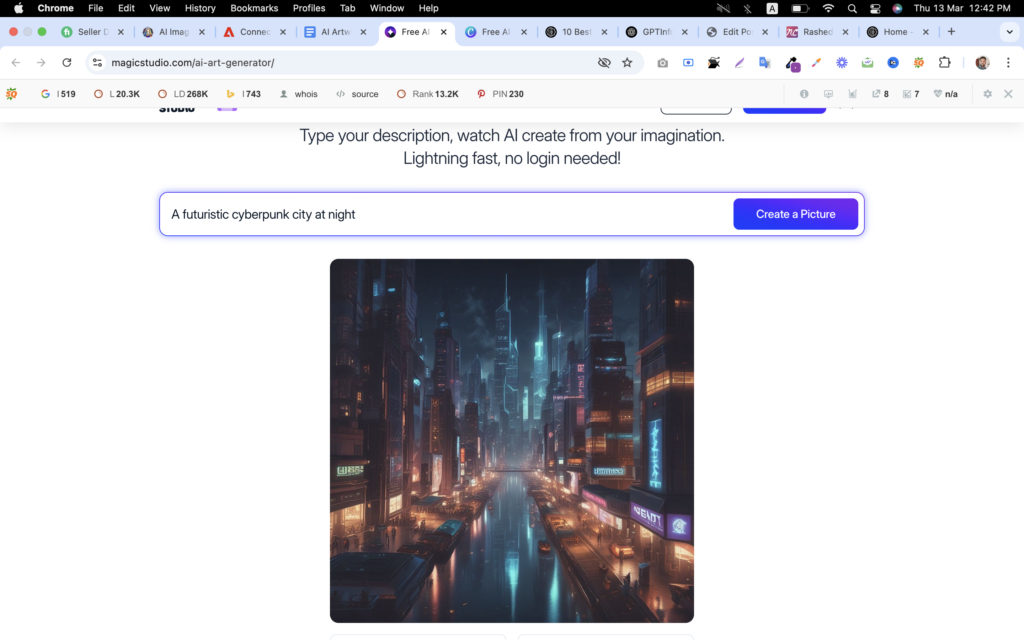This screenshot has height=640, width=1024.
Task: Open SEOquake settings gear
Action: (x=987, y=94)
